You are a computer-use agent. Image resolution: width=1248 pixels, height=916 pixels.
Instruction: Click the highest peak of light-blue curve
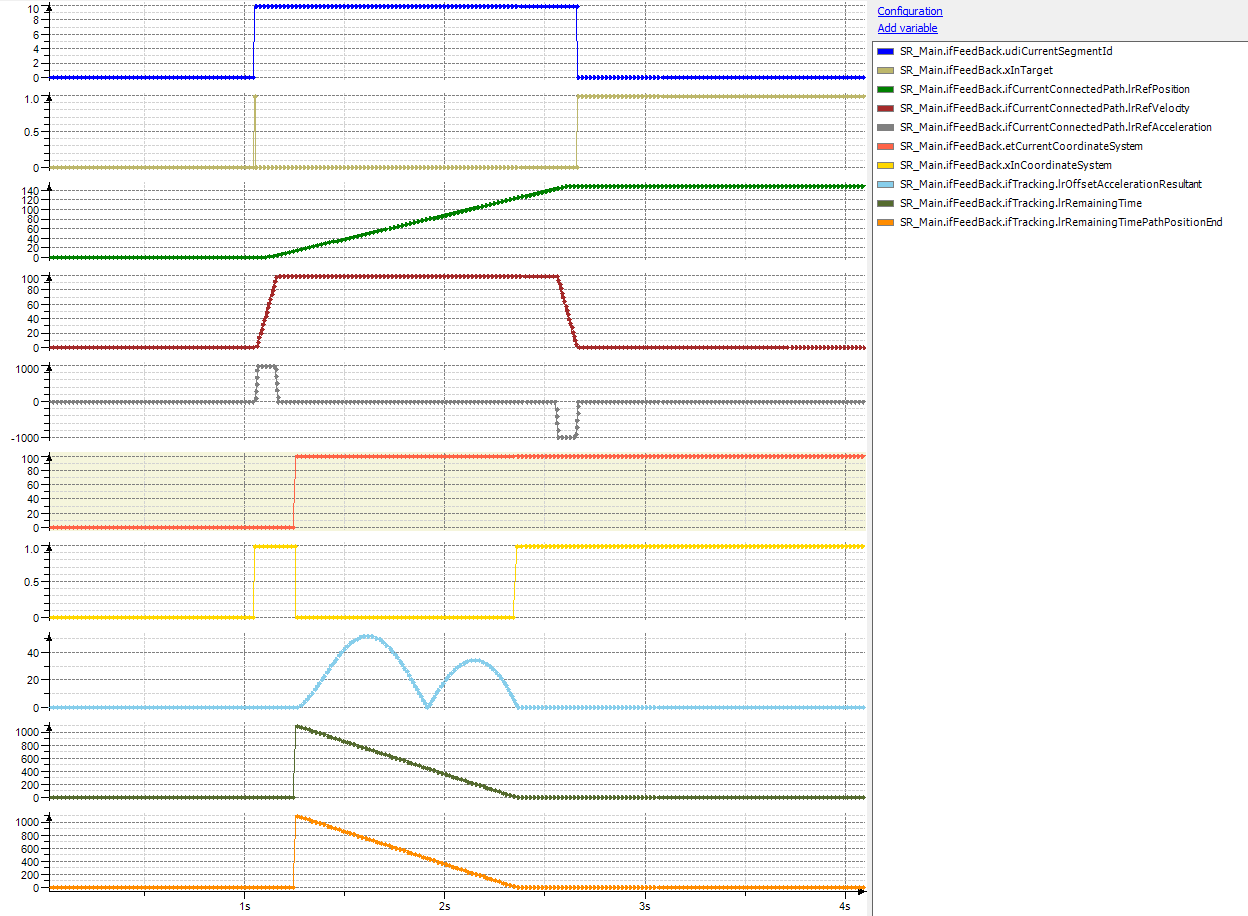point(367,636)
